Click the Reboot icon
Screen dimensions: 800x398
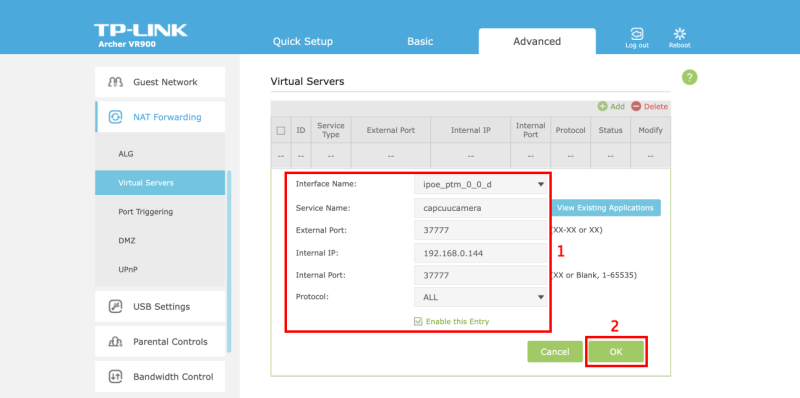[x=680, y=34]
